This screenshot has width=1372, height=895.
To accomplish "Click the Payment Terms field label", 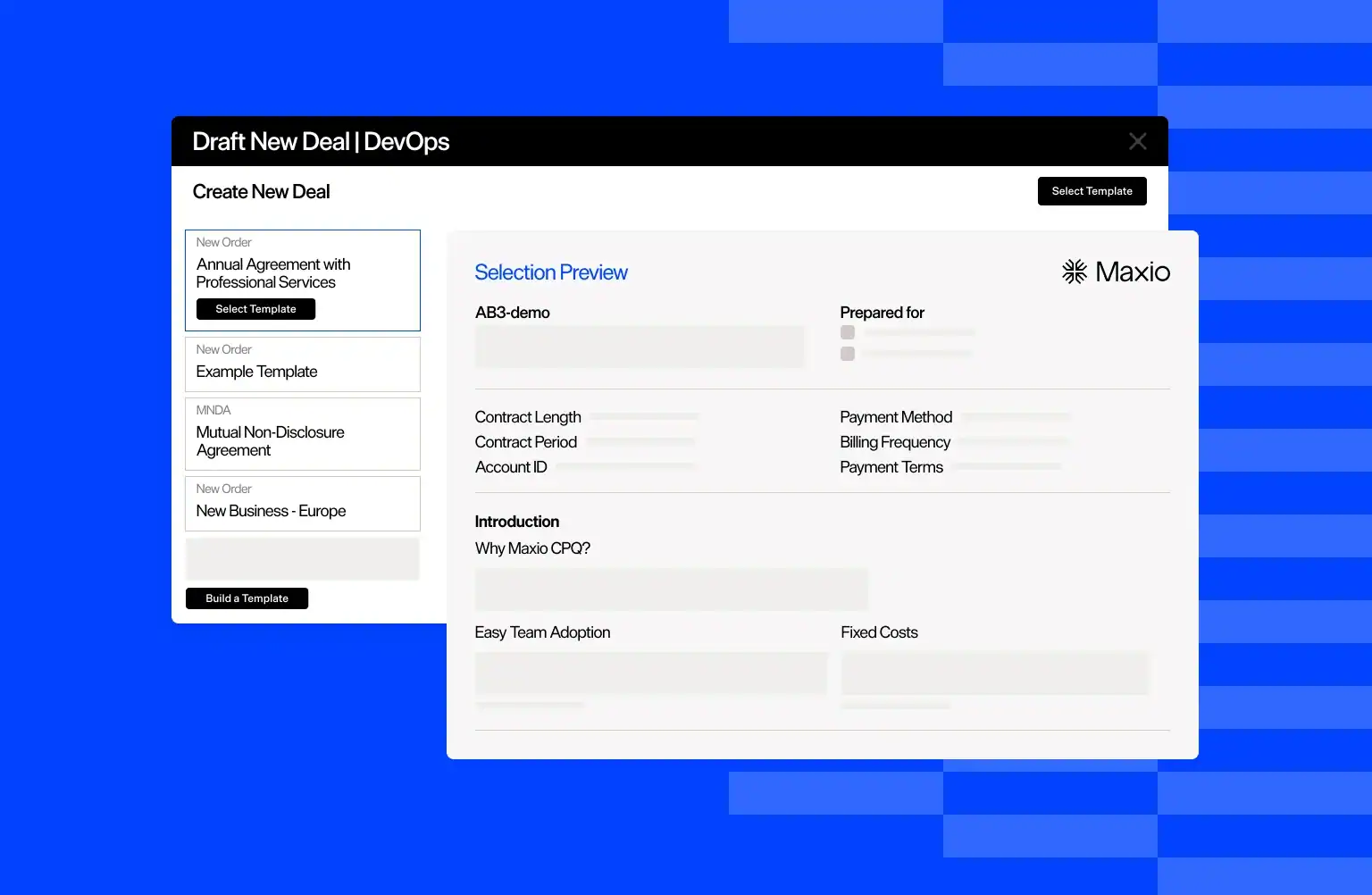I will click(x=891, y=467).
